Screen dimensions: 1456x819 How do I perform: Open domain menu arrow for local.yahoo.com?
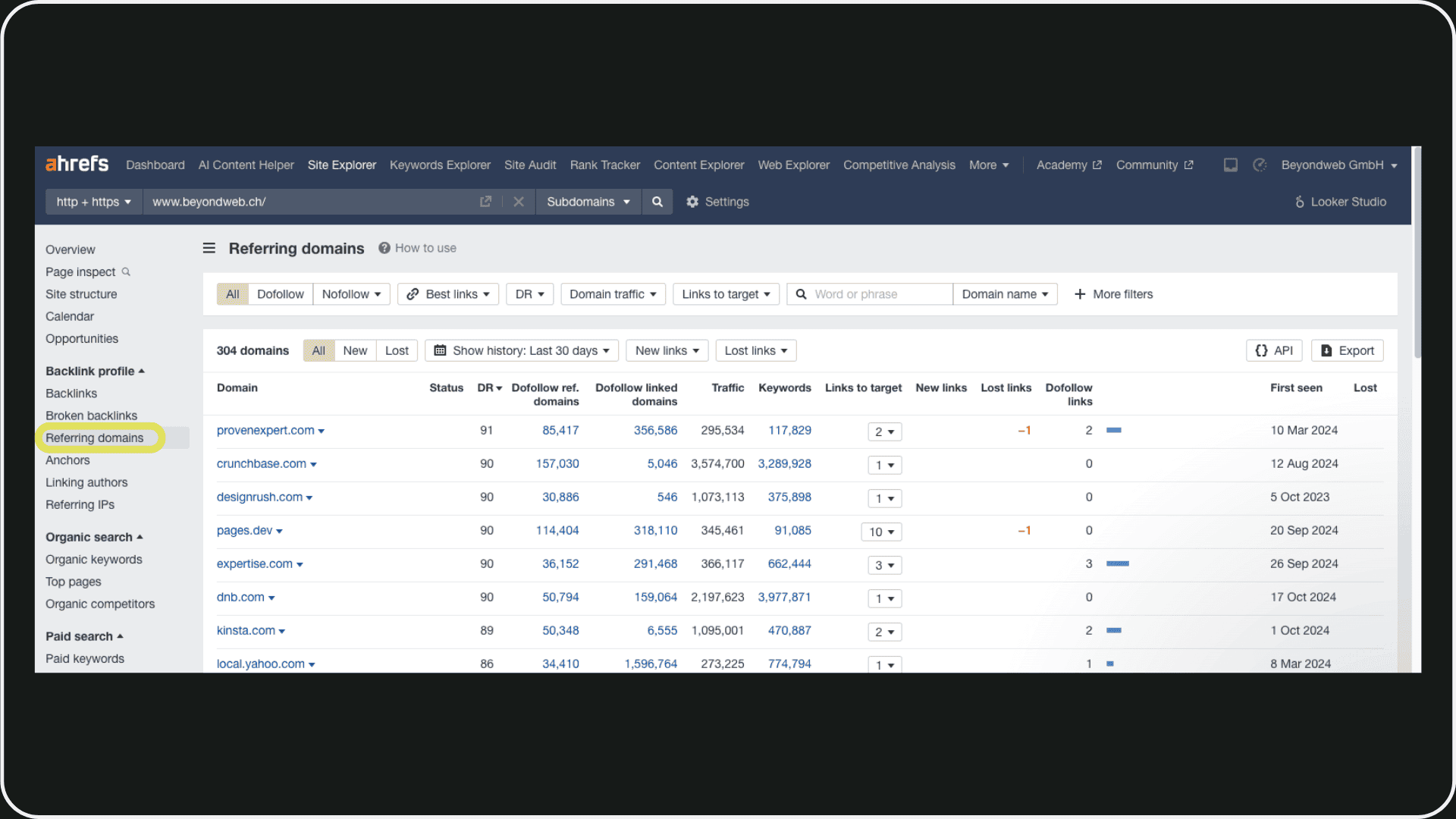click(312, 664)
